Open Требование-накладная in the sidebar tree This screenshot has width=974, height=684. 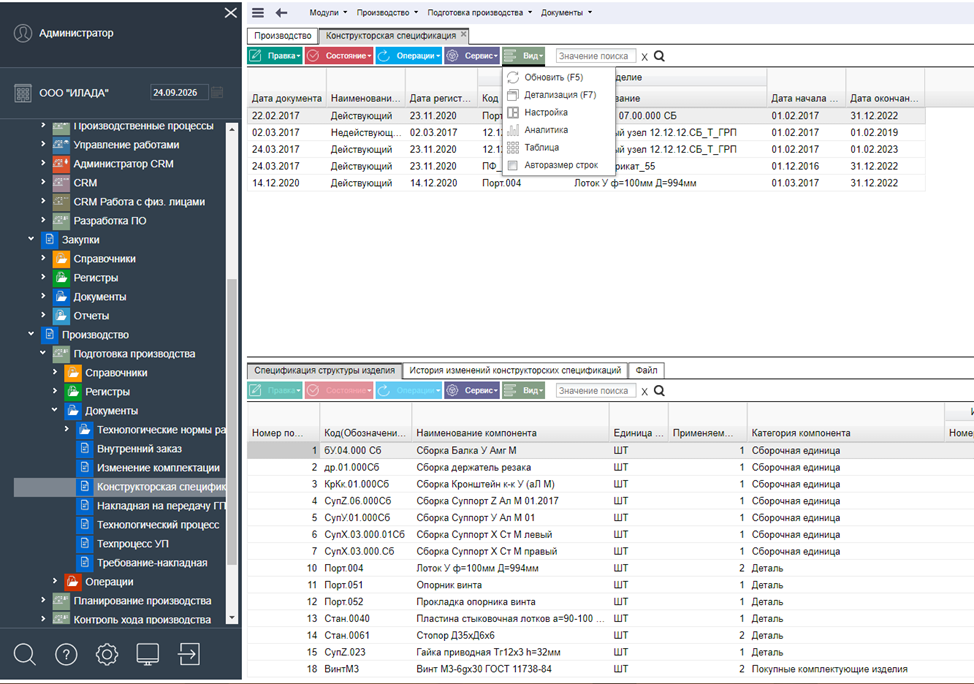click(x=152, y=563)
